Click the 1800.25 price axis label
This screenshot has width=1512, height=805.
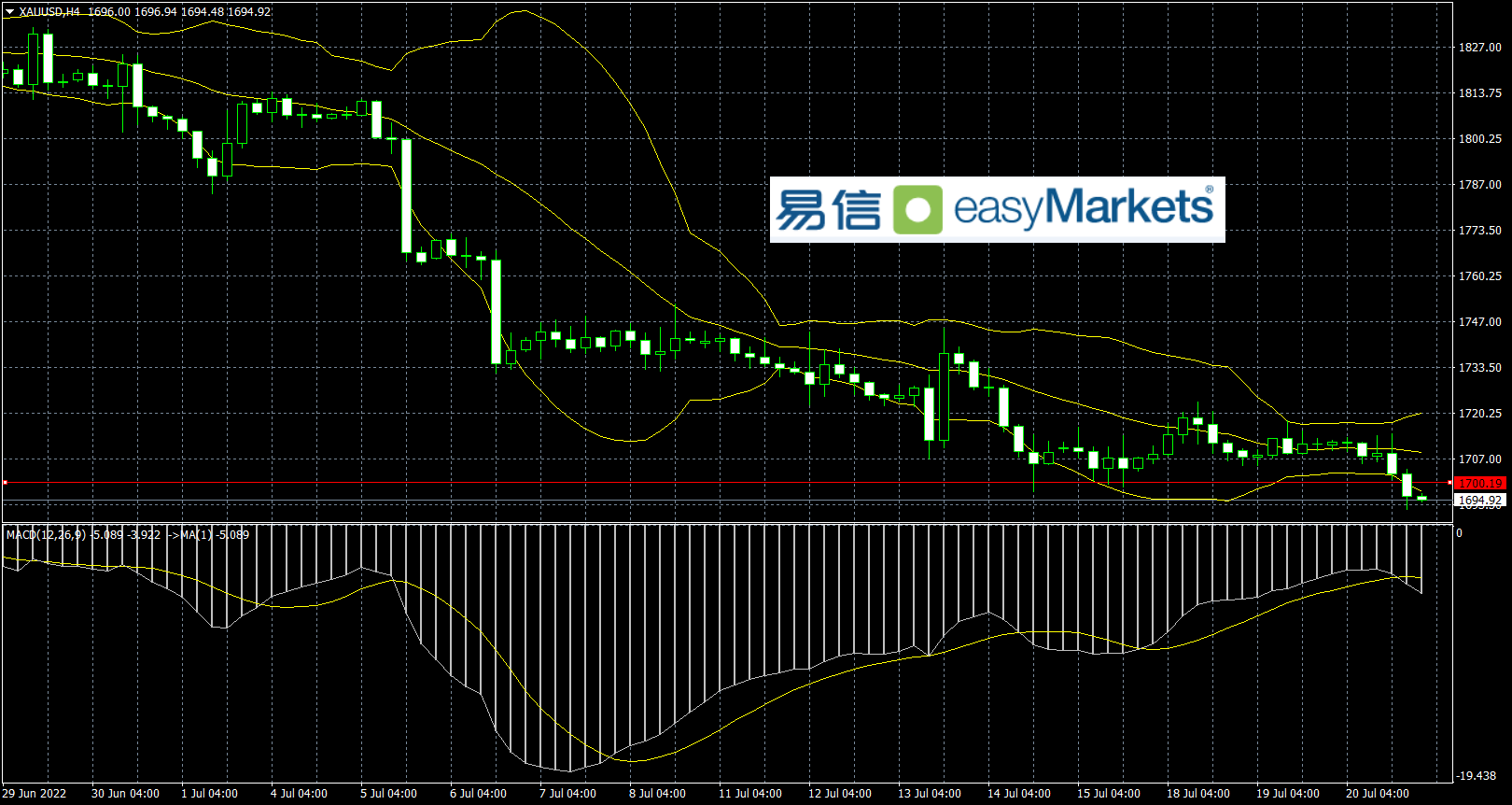[1480, 139]
